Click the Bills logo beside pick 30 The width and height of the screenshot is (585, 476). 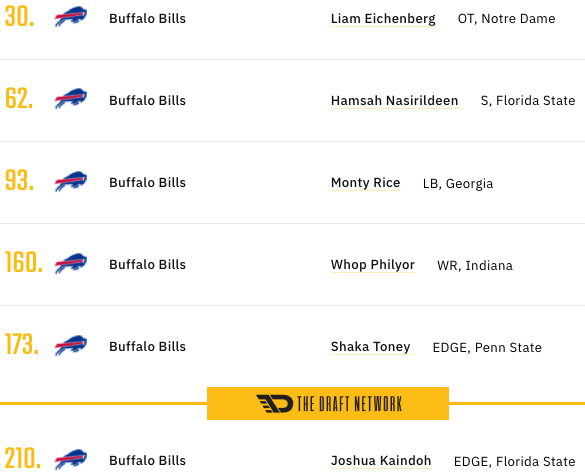click(x=71, y=16)
